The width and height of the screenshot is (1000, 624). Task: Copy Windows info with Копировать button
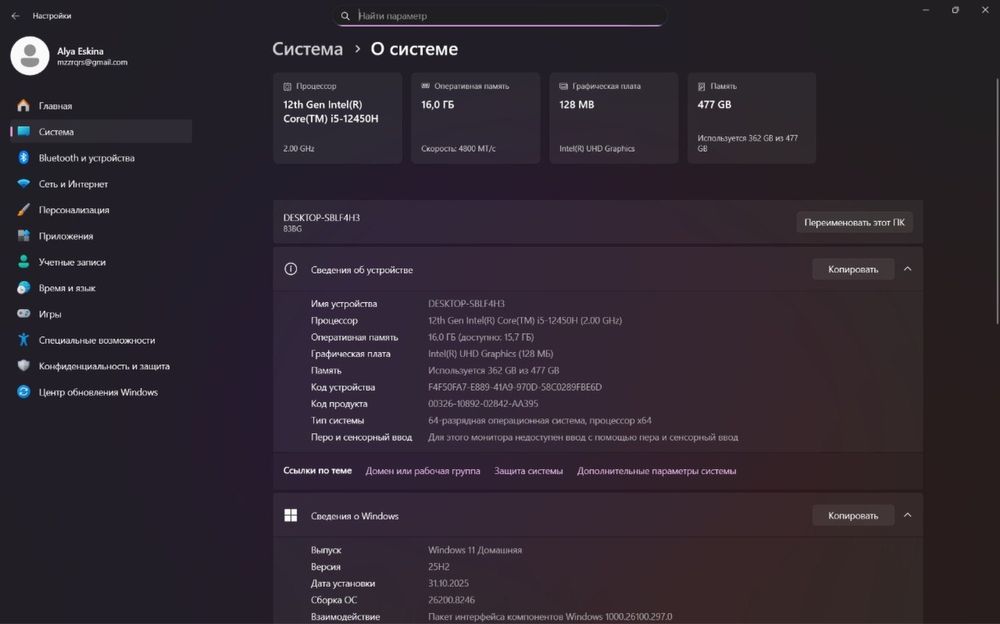pyautogui.click(x=853, y=516)
